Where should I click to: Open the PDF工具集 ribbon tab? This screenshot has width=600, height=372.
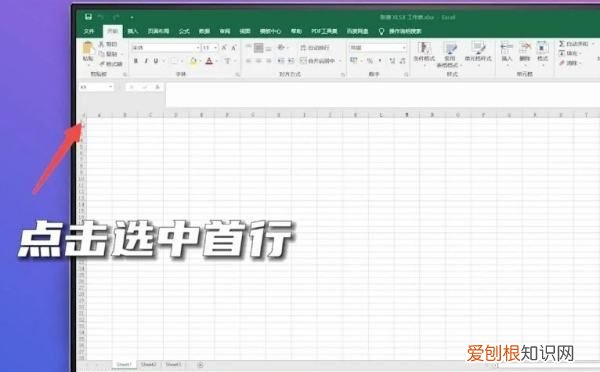[324, 31]
